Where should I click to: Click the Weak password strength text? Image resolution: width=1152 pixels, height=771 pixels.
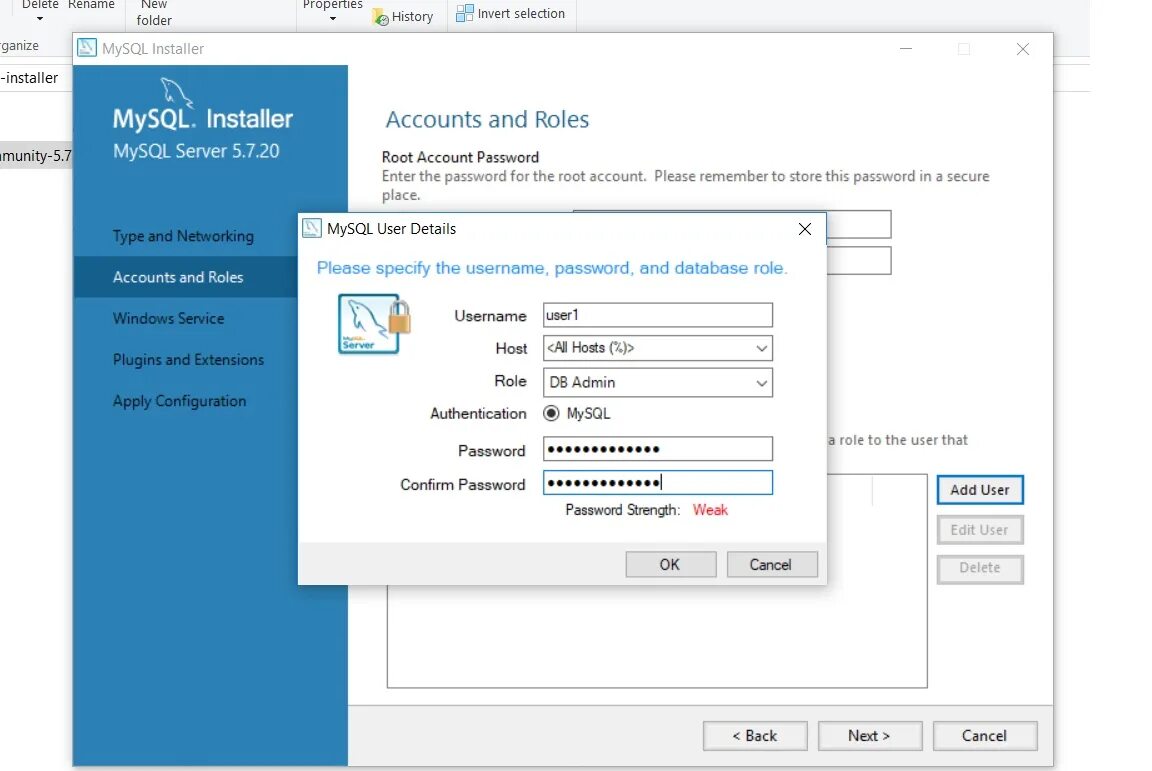pyautogui.click(x=710, y=510)
